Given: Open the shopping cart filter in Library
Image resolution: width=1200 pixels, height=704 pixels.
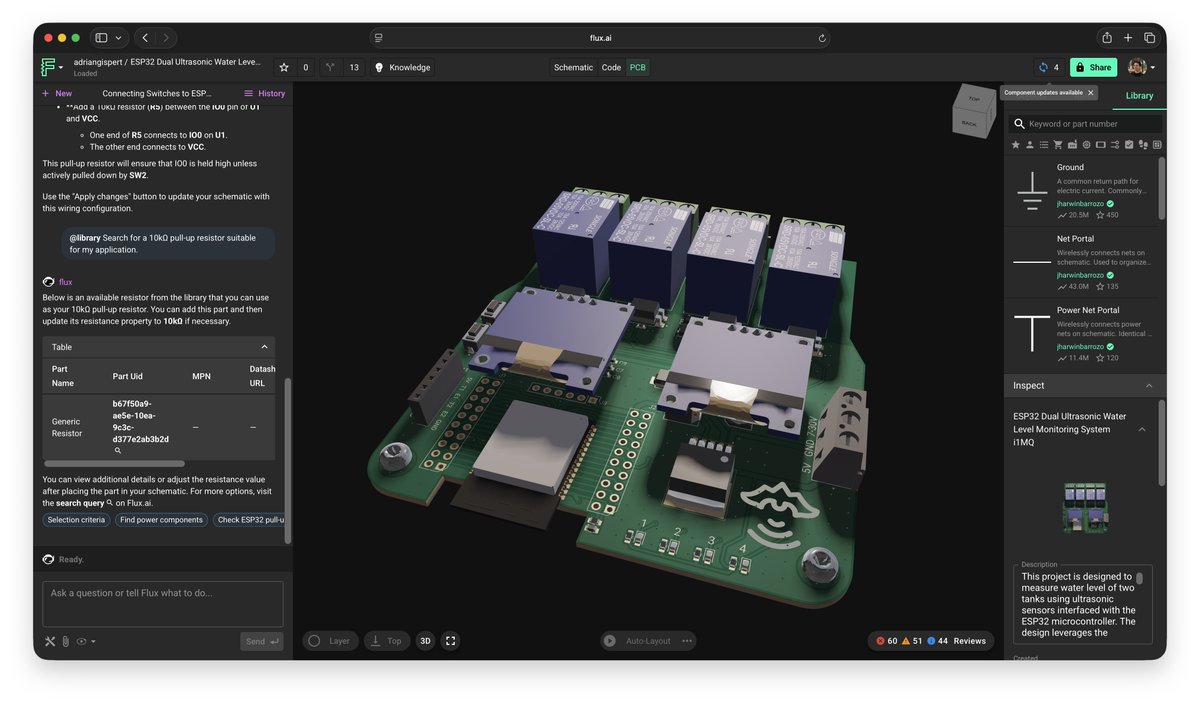Looking at the screenshot, I should [1058, 144].
